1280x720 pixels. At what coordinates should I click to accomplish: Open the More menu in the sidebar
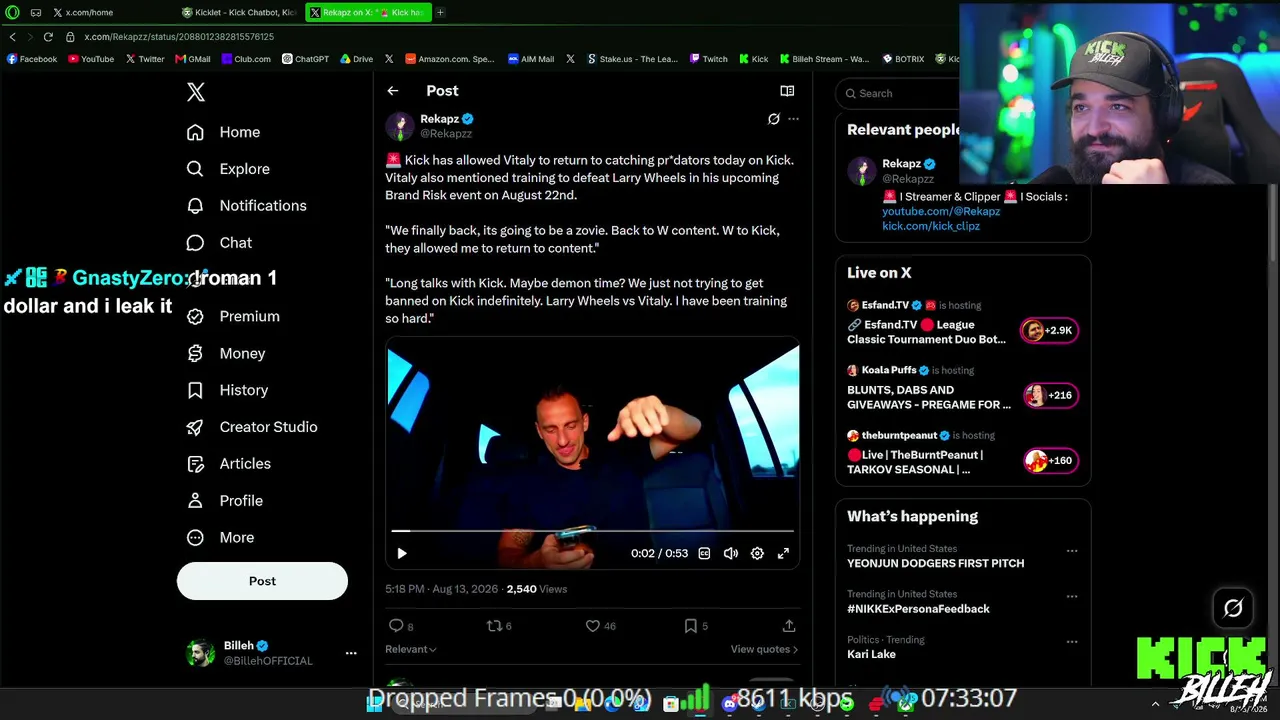pyautogui.click(x=221, y=538)
